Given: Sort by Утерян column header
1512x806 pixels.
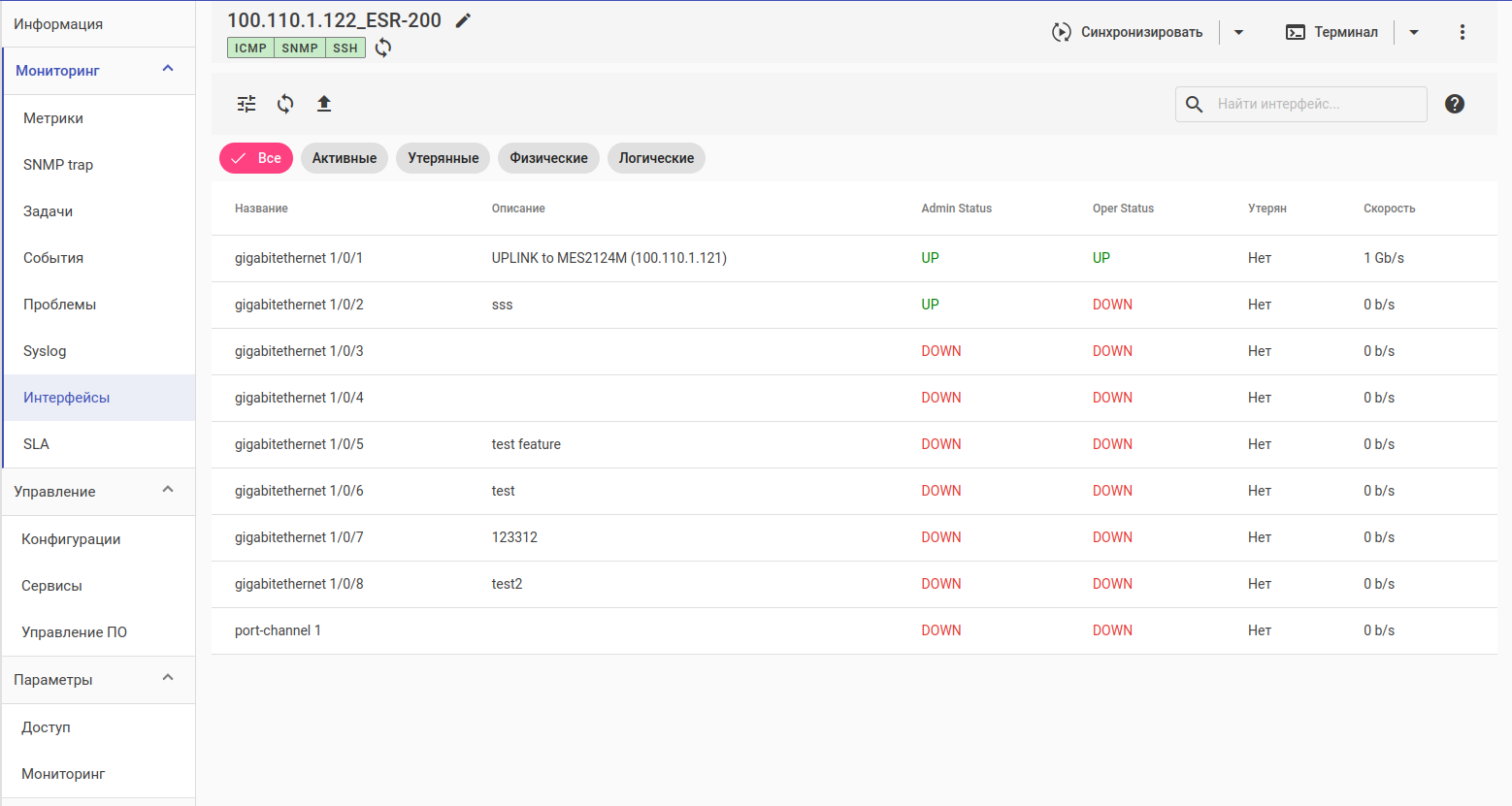Looking at the screenshot, I should (1267, 209).
